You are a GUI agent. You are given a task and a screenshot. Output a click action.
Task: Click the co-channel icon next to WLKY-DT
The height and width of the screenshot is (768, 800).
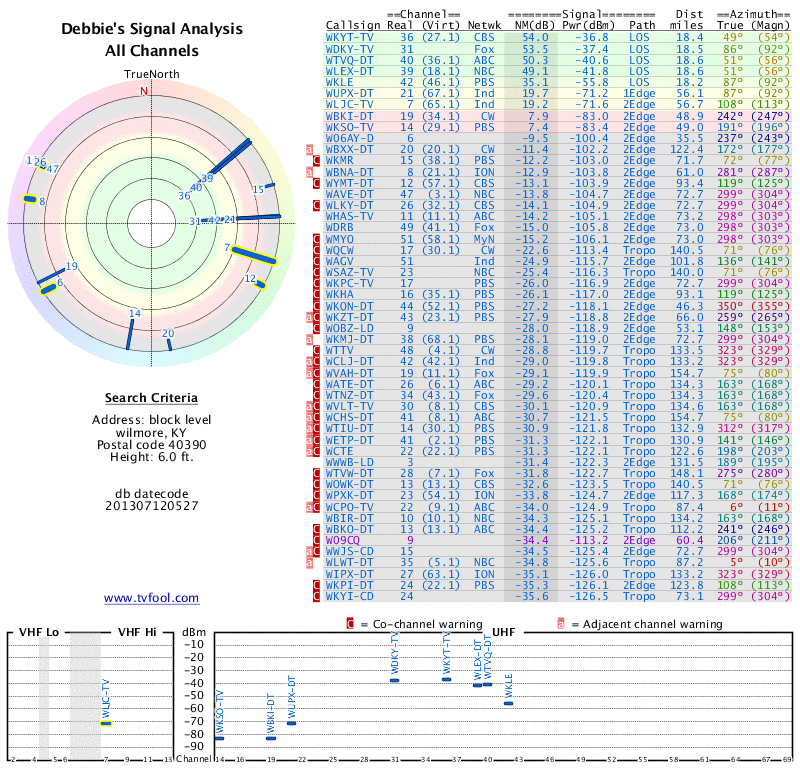tap(317, 204)
